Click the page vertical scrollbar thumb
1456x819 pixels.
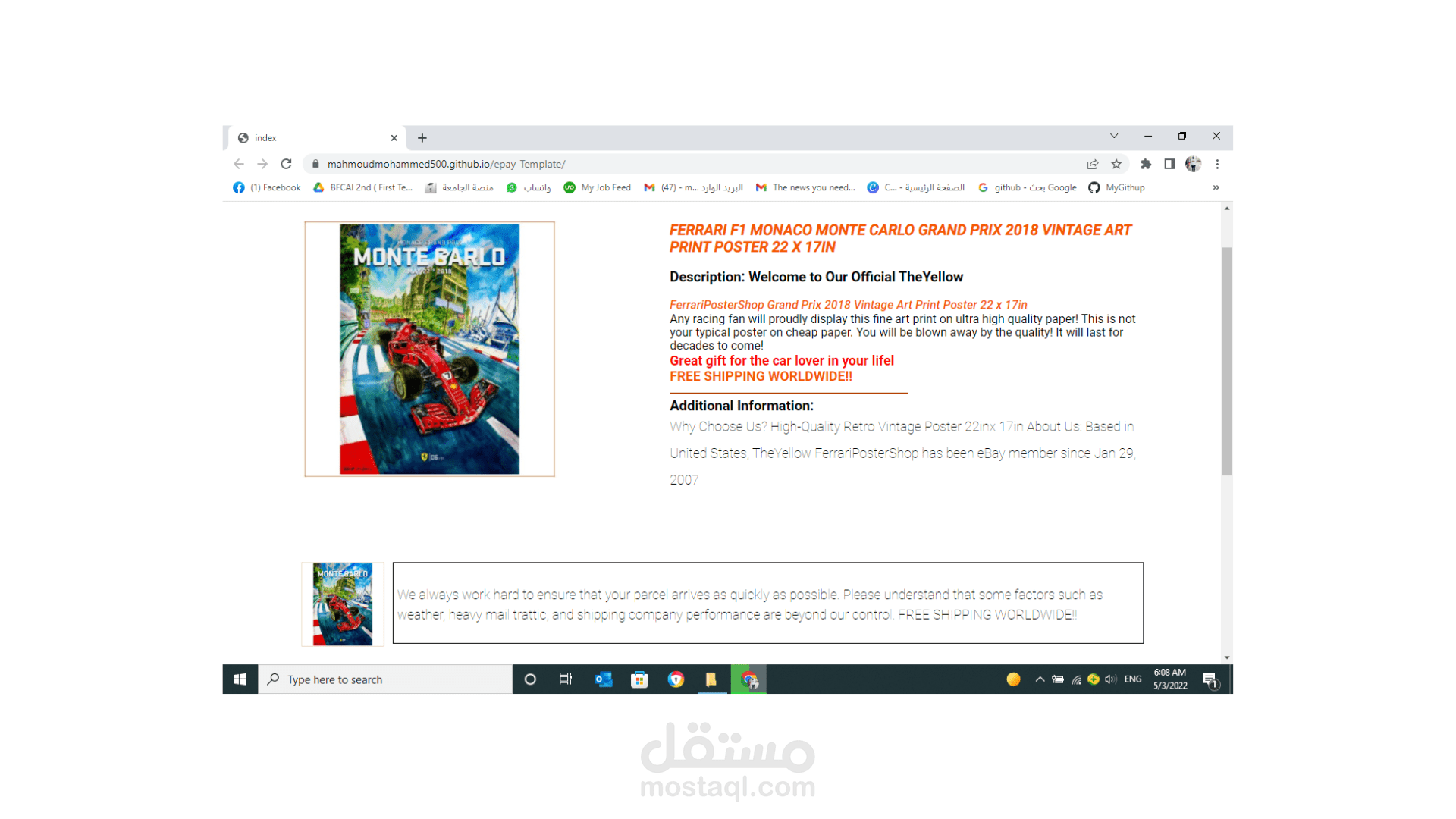(x=1226, y=361)
